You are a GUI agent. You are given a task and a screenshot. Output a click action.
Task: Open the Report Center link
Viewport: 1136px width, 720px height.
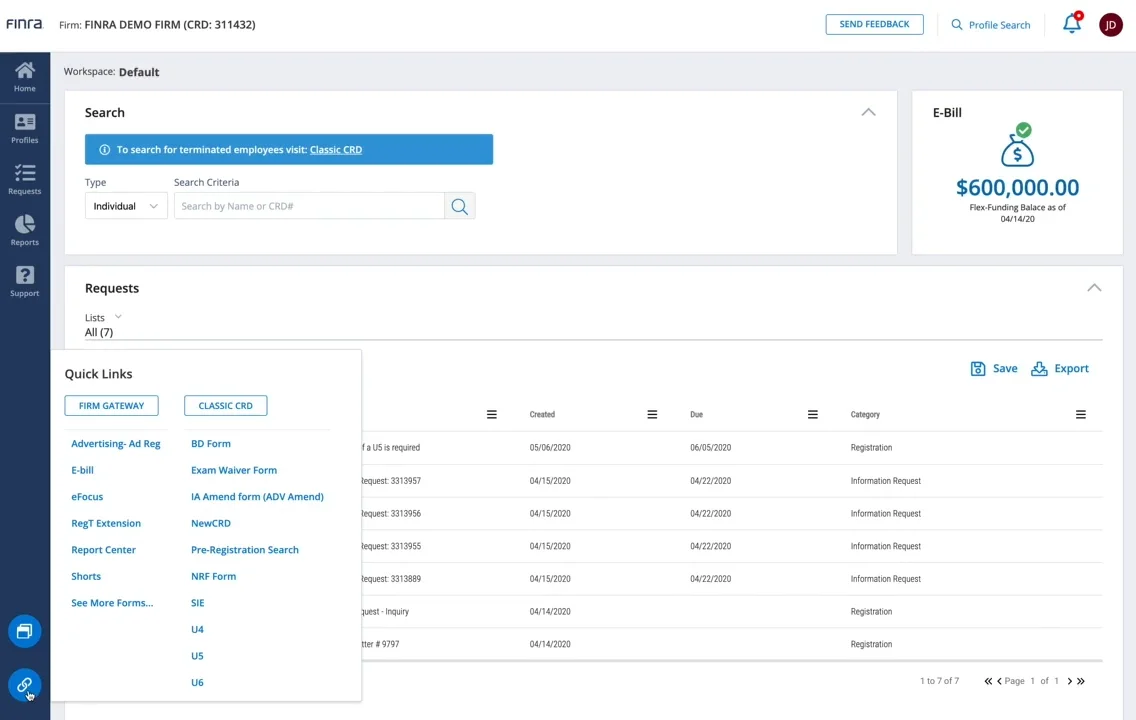click(104, 550)
